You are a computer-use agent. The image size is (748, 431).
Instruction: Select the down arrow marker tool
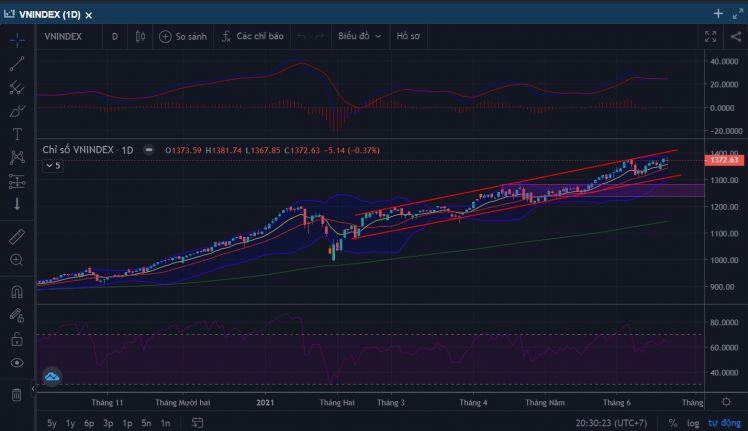click(17, 204)
